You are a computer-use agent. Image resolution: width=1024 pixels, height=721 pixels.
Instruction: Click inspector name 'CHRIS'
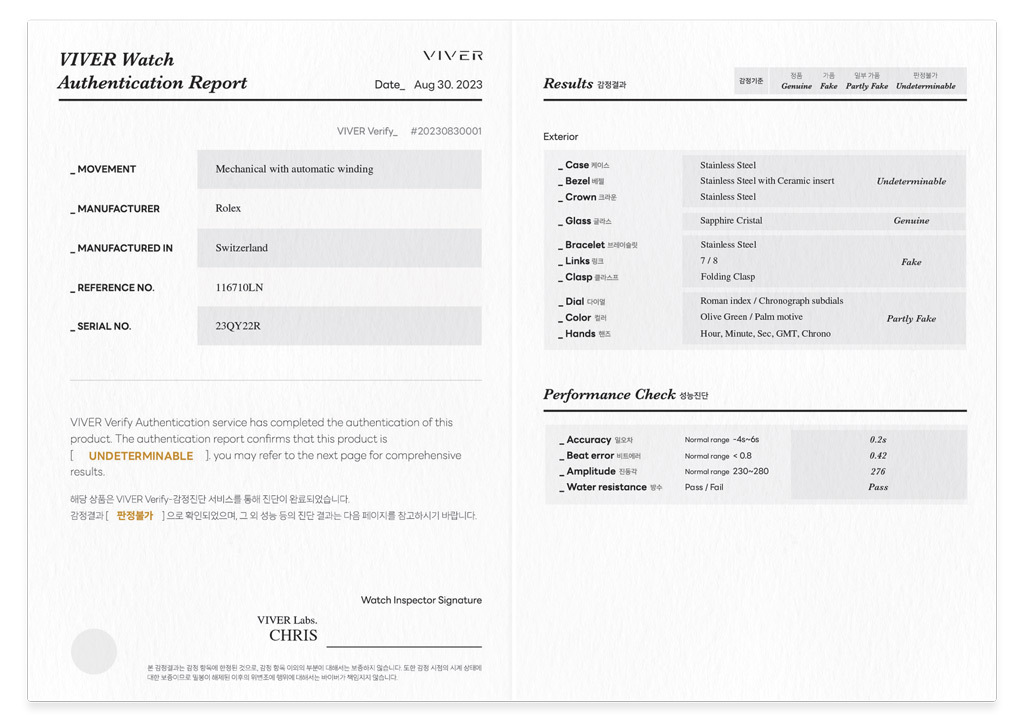(x=293, y=635)
